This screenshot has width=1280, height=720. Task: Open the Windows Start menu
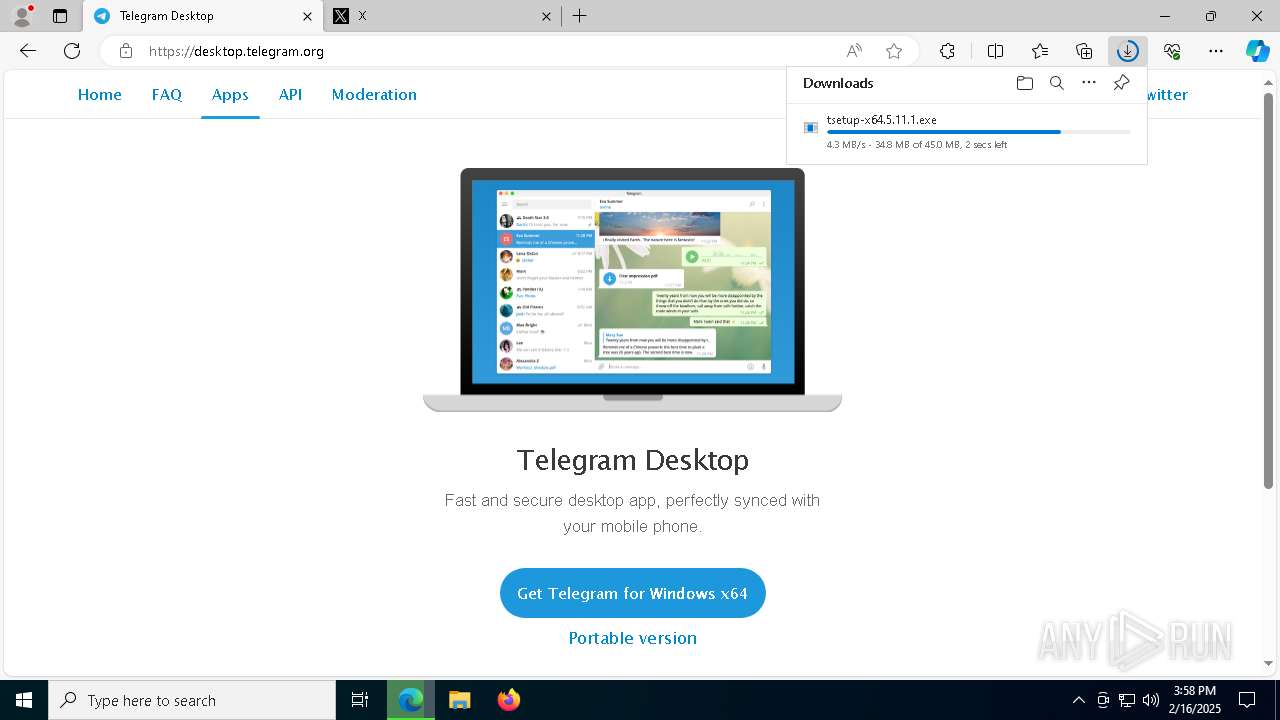point(24,700)
